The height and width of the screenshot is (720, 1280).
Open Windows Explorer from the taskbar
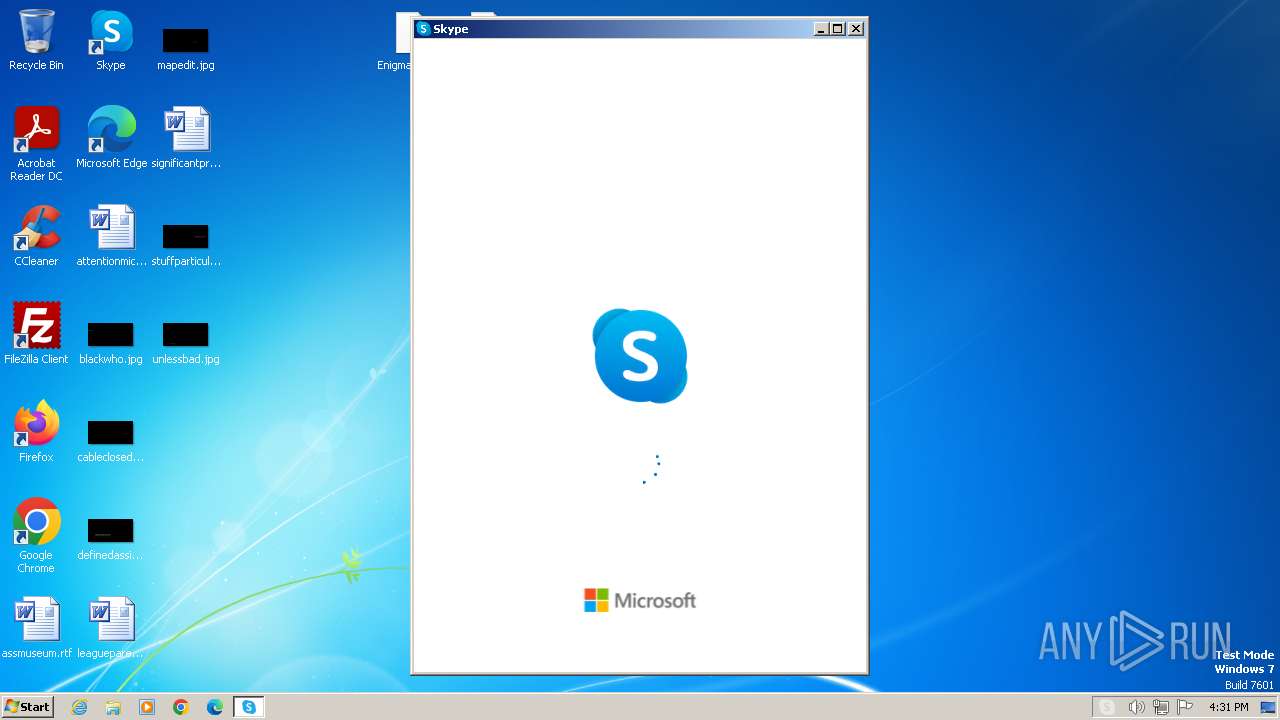click(113, 707)
